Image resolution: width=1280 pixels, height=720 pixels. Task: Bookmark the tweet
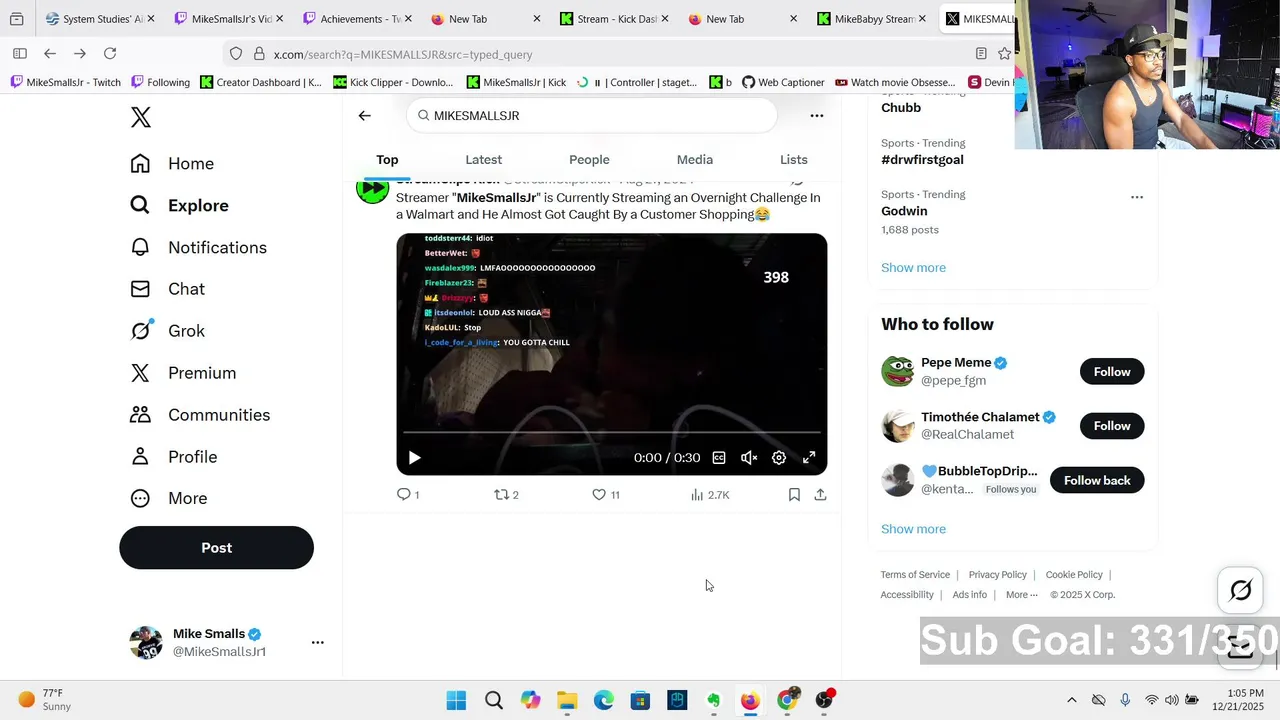click(x=794, y=495)
